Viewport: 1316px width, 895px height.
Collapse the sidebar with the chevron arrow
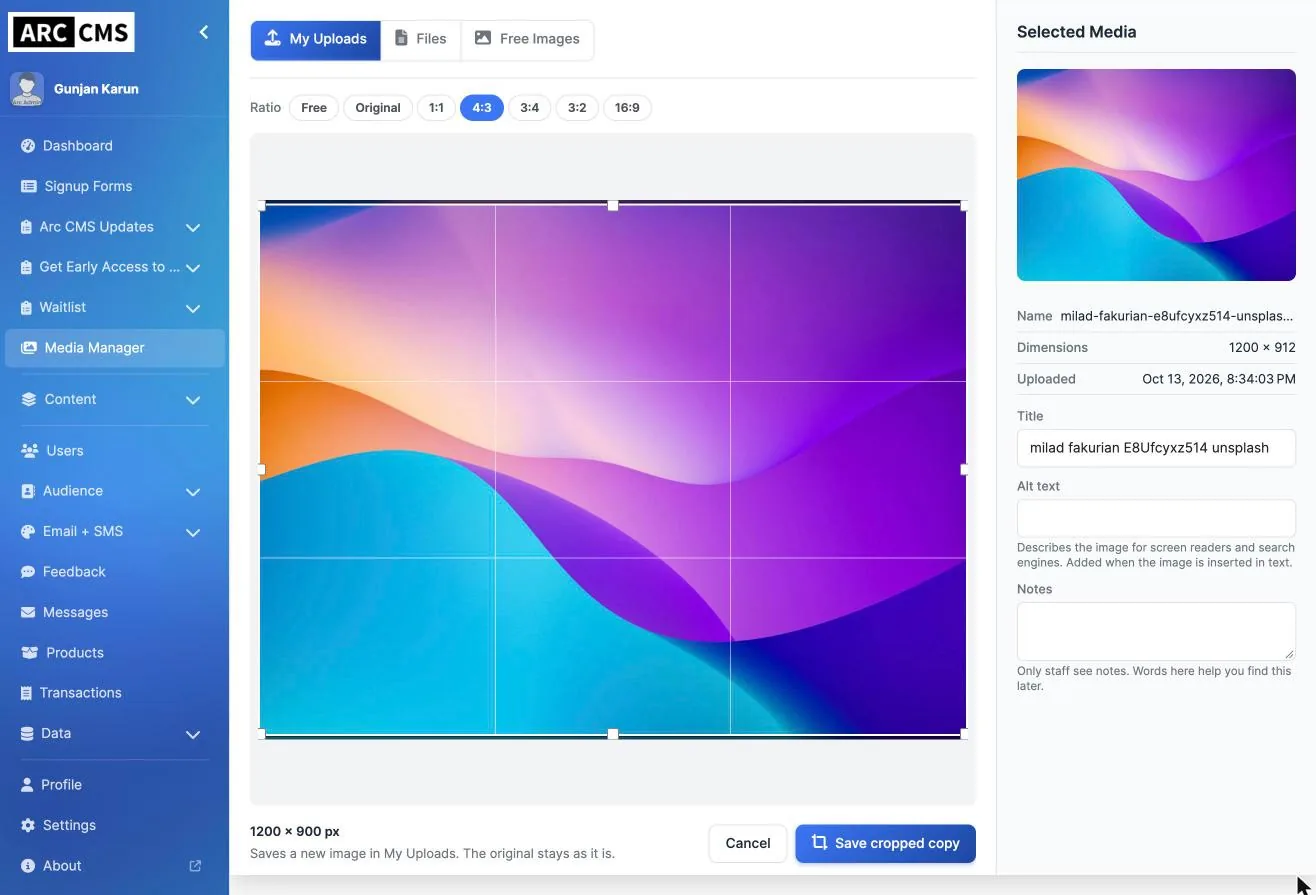click(x=203, y=32)
